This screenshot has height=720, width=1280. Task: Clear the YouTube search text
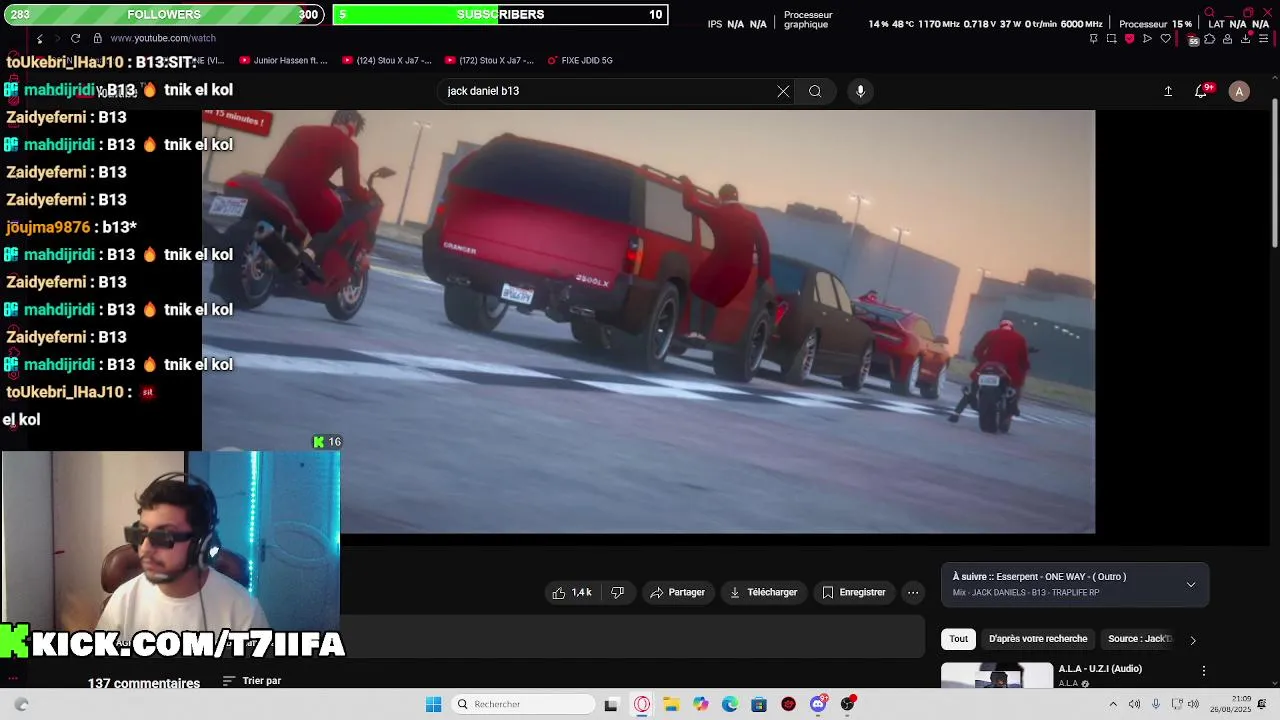click(x=783, y=91)
